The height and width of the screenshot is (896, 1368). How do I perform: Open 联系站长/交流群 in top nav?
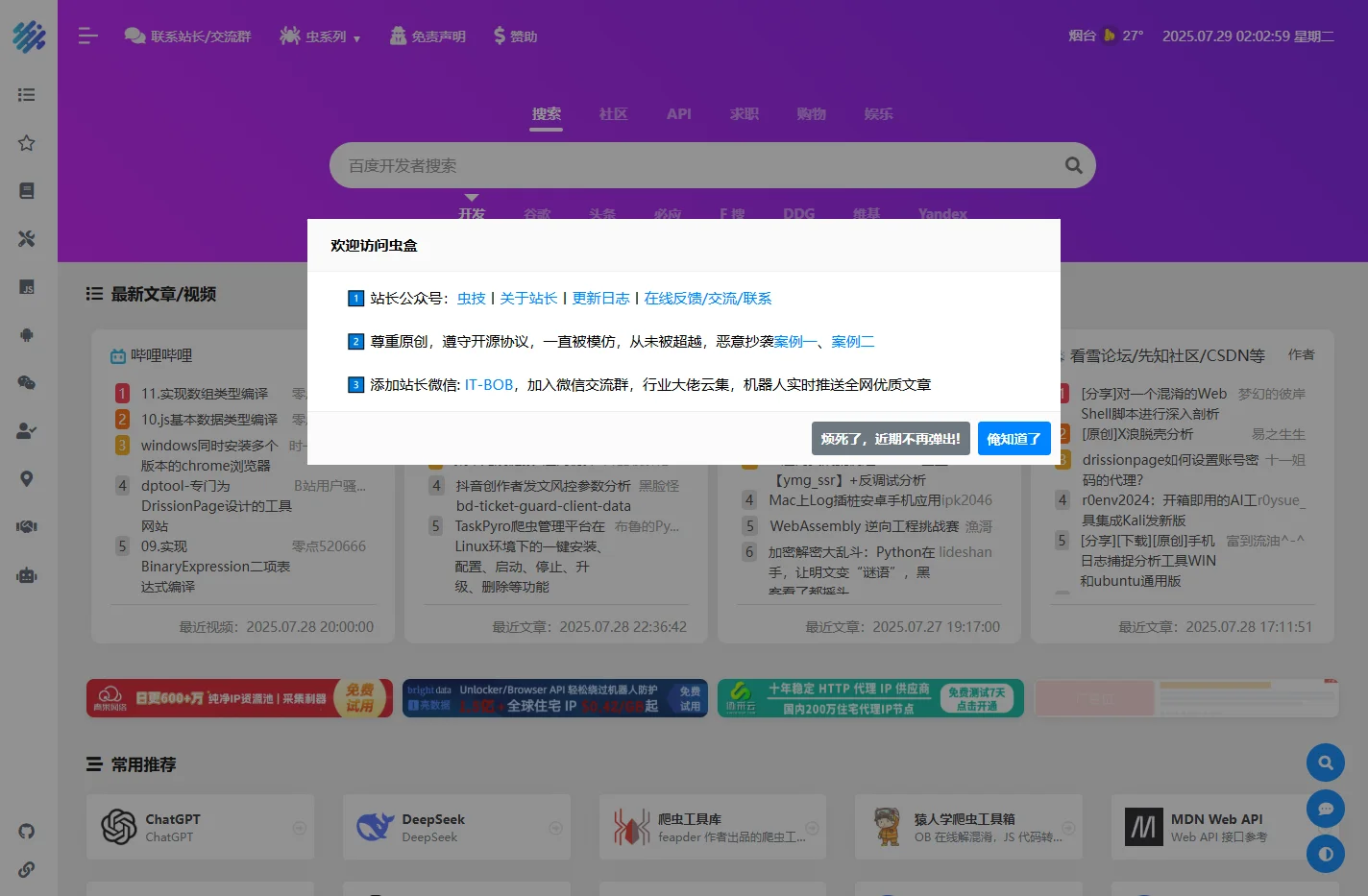tap(187, 36)
